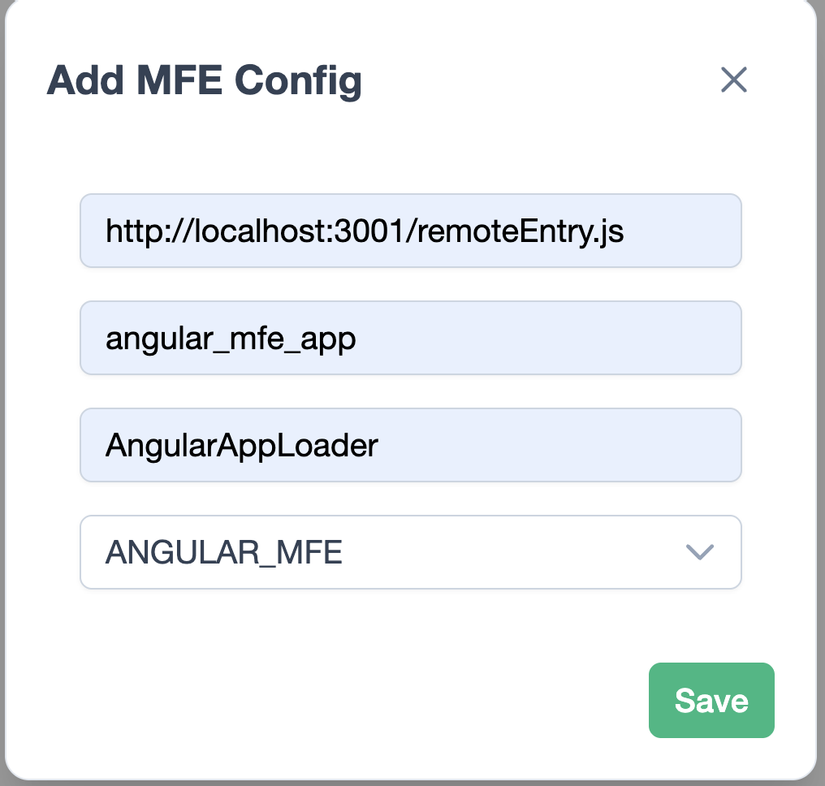Place cursor at start of AngularAppLoader
Viewport: 825px width, 786px height.
[x=107, y=445]
